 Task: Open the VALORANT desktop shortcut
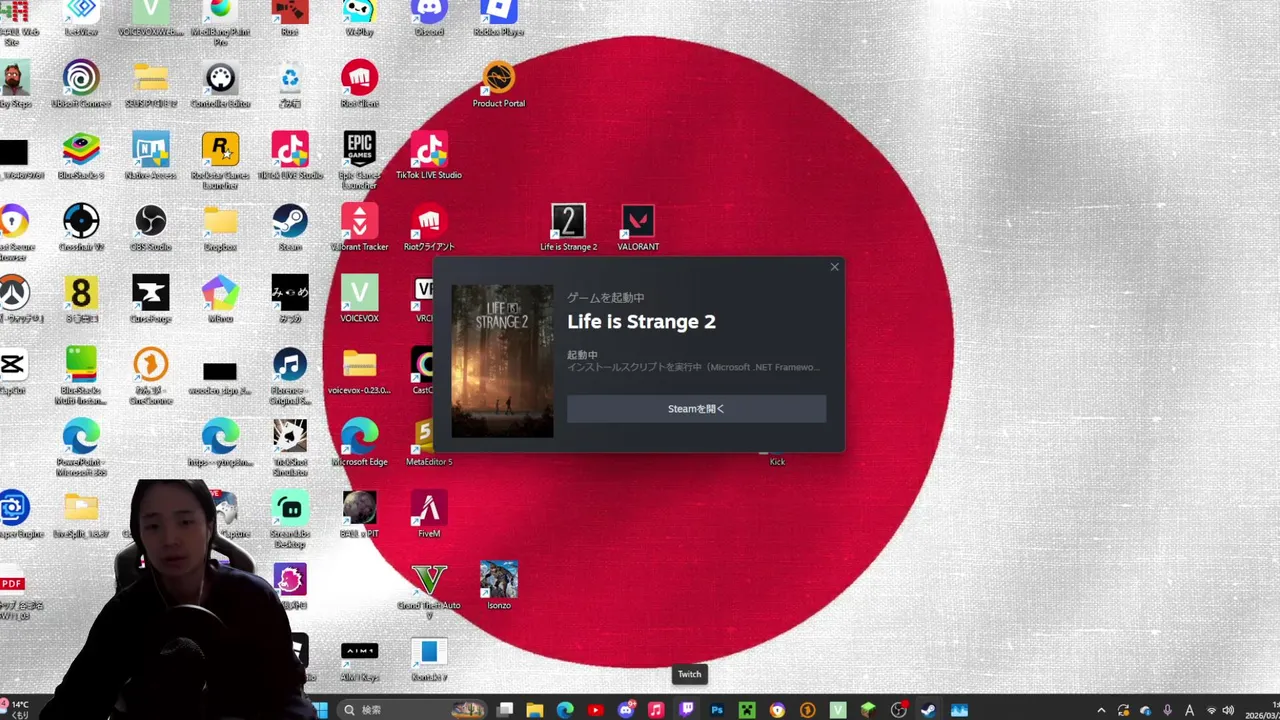pyautogui.click(x=638, y=228)
